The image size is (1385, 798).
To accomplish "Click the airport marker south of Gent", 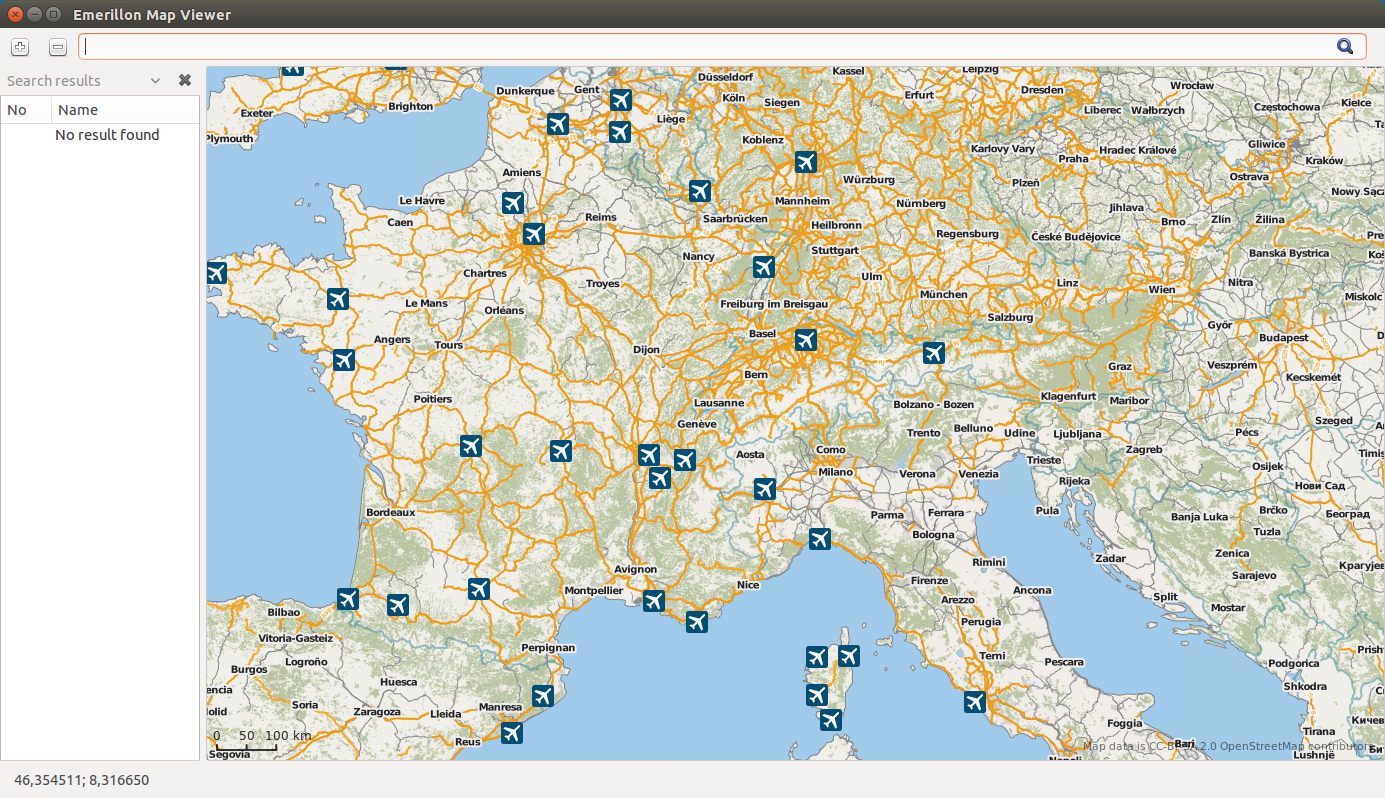I will tap(558, 124).
